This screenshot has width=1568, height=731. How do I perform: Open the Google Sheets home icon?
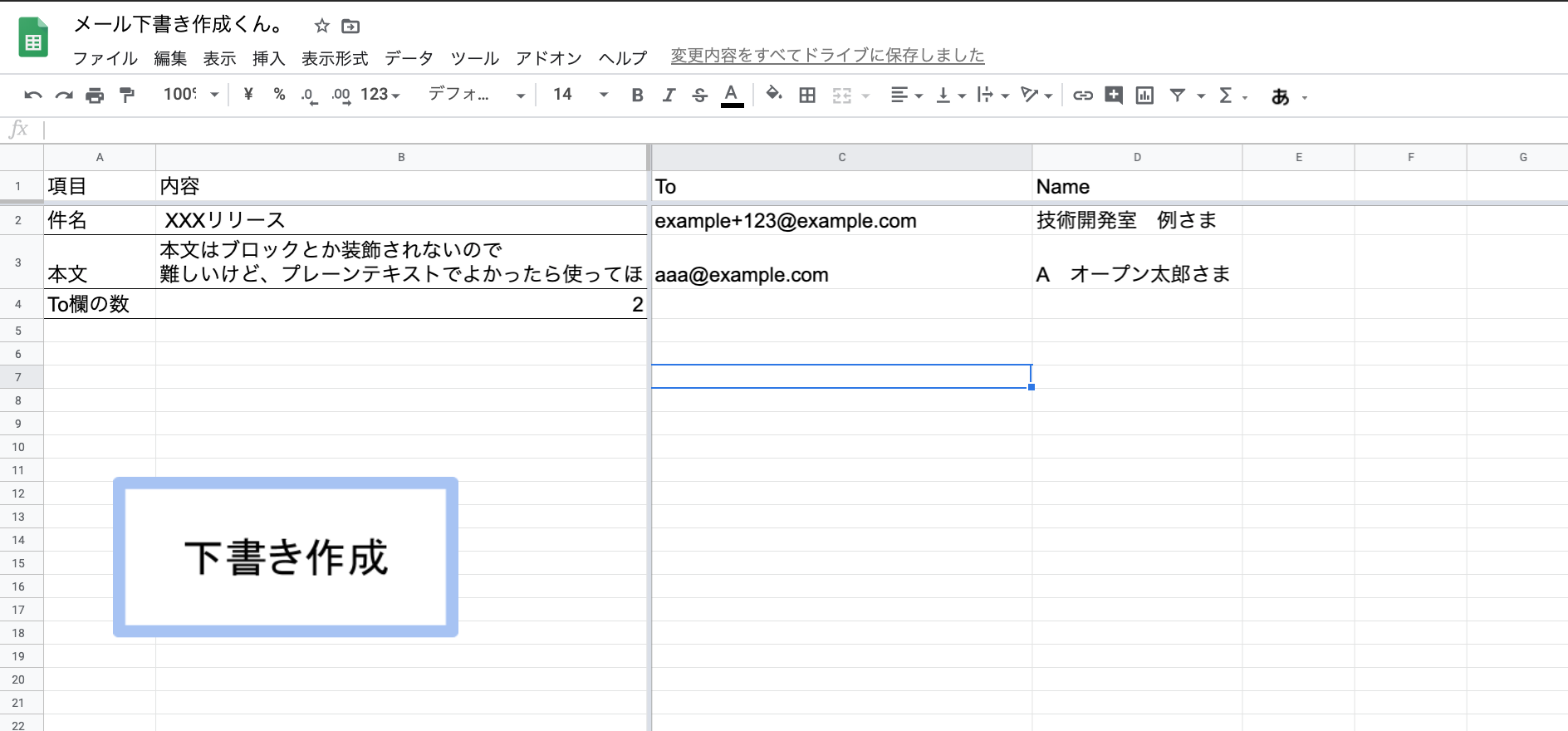tap(33, 38)
